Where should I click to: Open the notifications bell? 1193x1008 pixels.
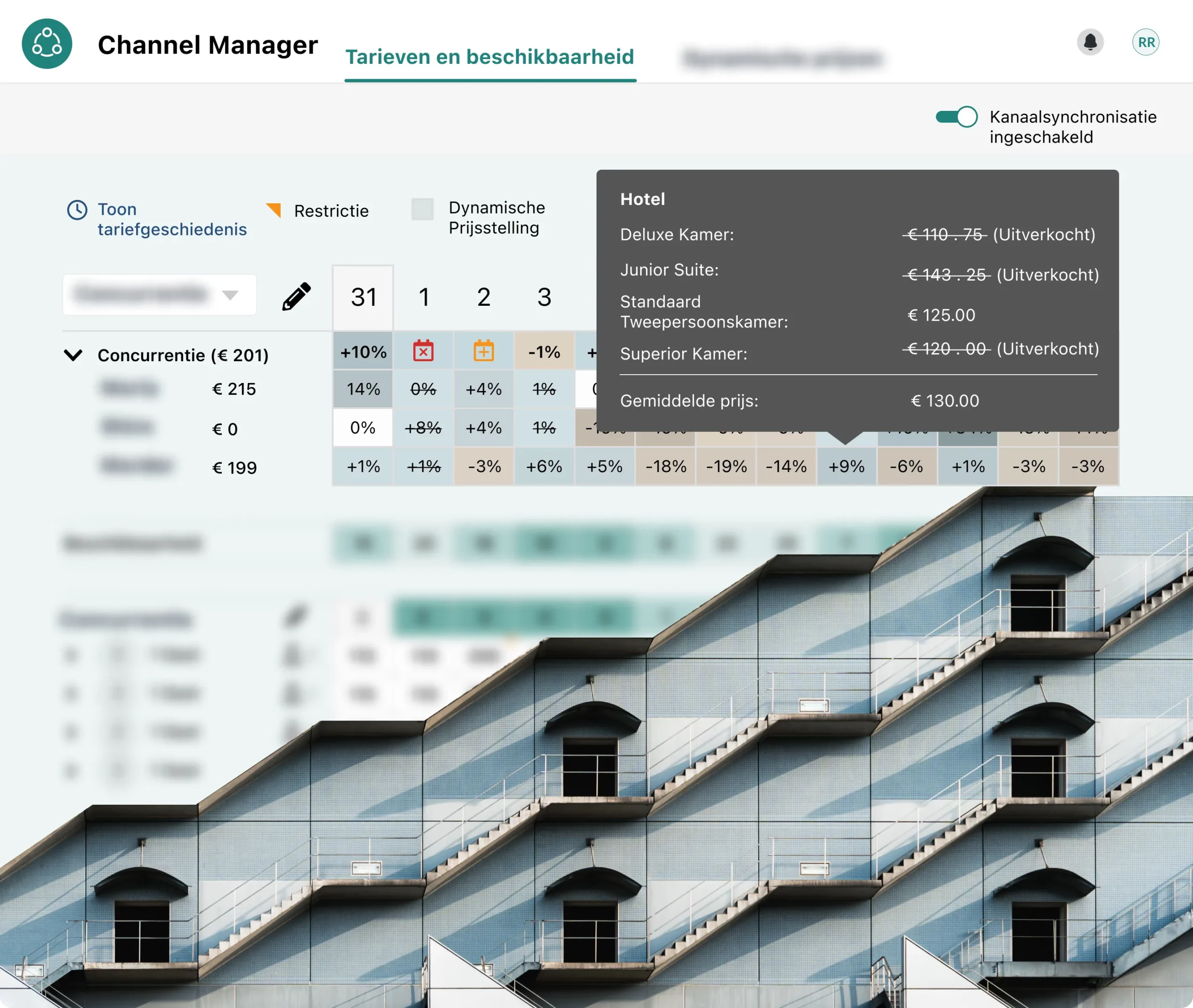(x=1090, y=42)
